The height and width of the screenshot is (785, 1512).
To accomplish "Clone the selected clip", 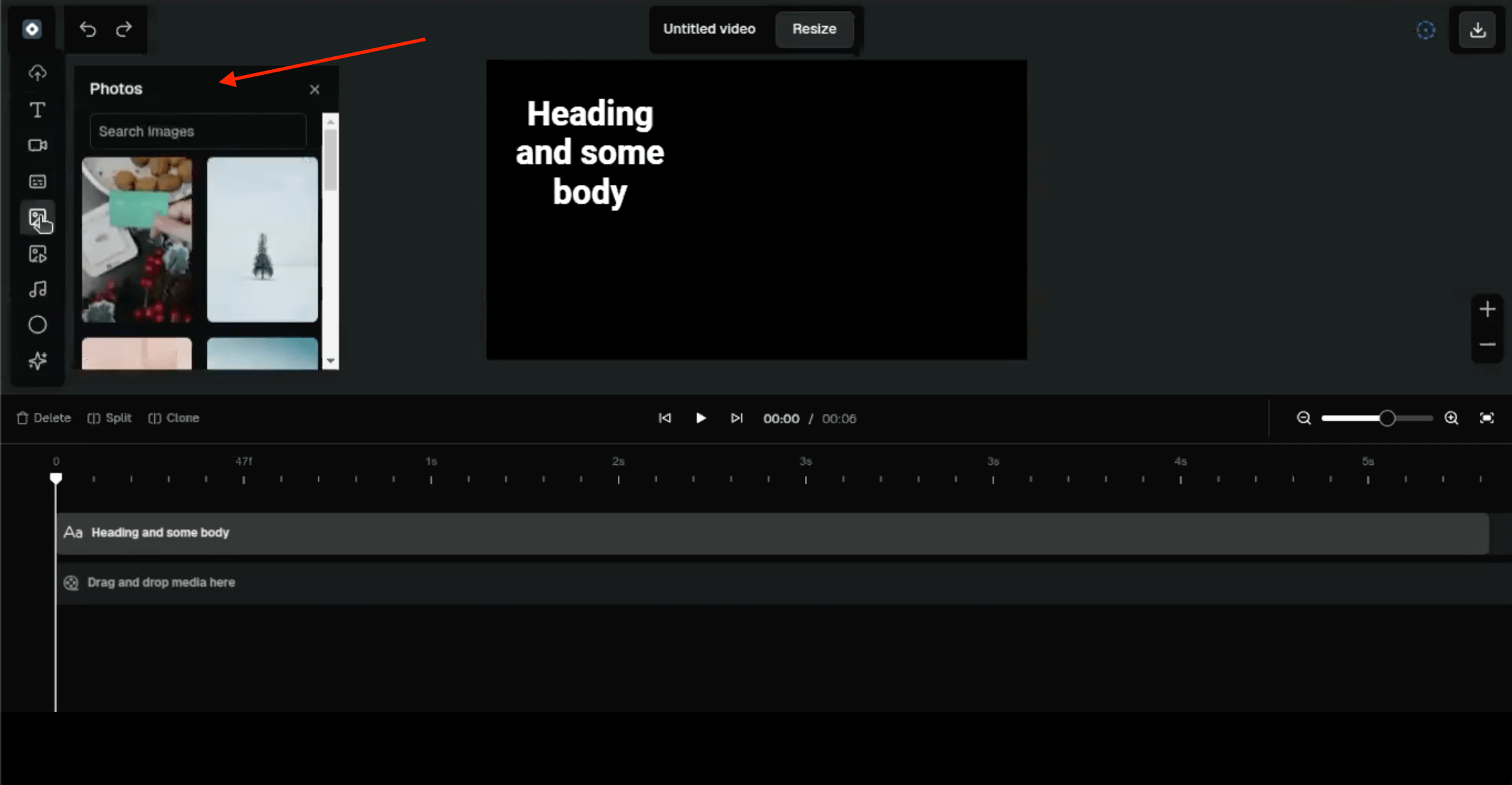I will [x=174, y=418].
